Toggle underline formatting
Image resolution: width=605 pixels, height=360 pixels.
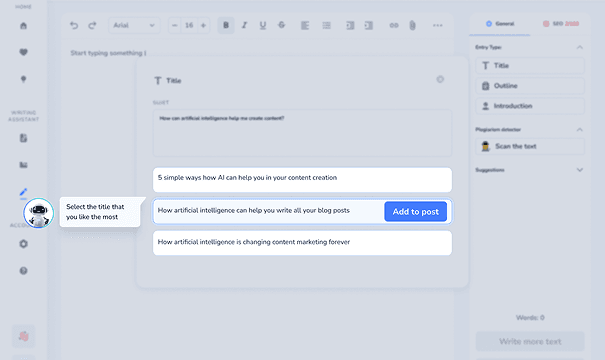tap(263, 25)
